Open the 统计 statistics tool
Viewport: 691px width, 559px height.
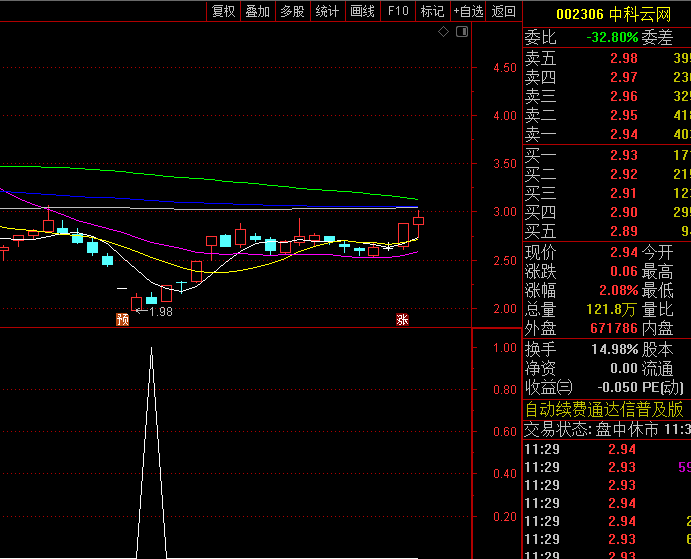pos(327,11)
